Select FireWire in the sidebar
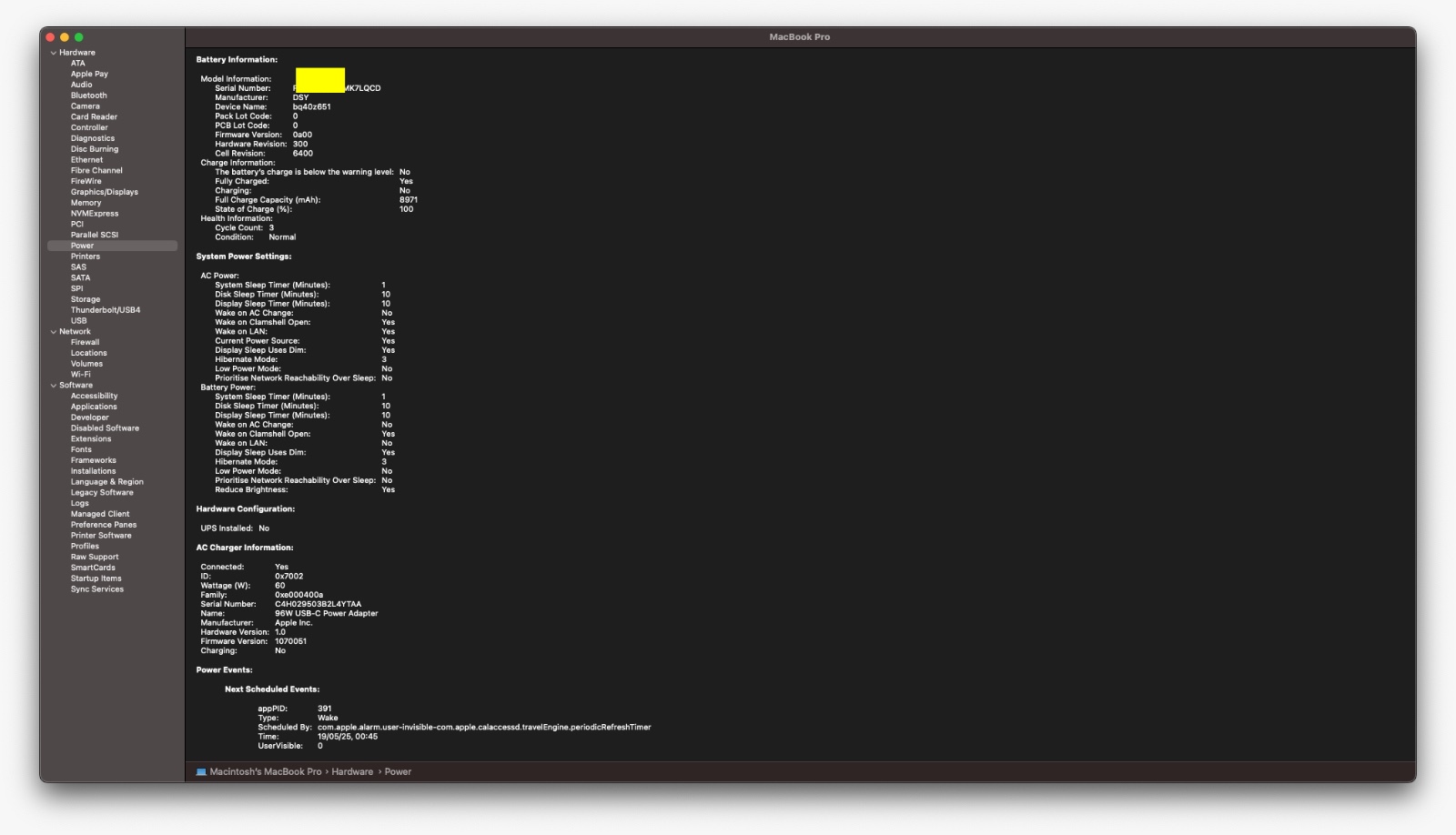This screenshot has width=1456, height=835. (x=86, y=182)
